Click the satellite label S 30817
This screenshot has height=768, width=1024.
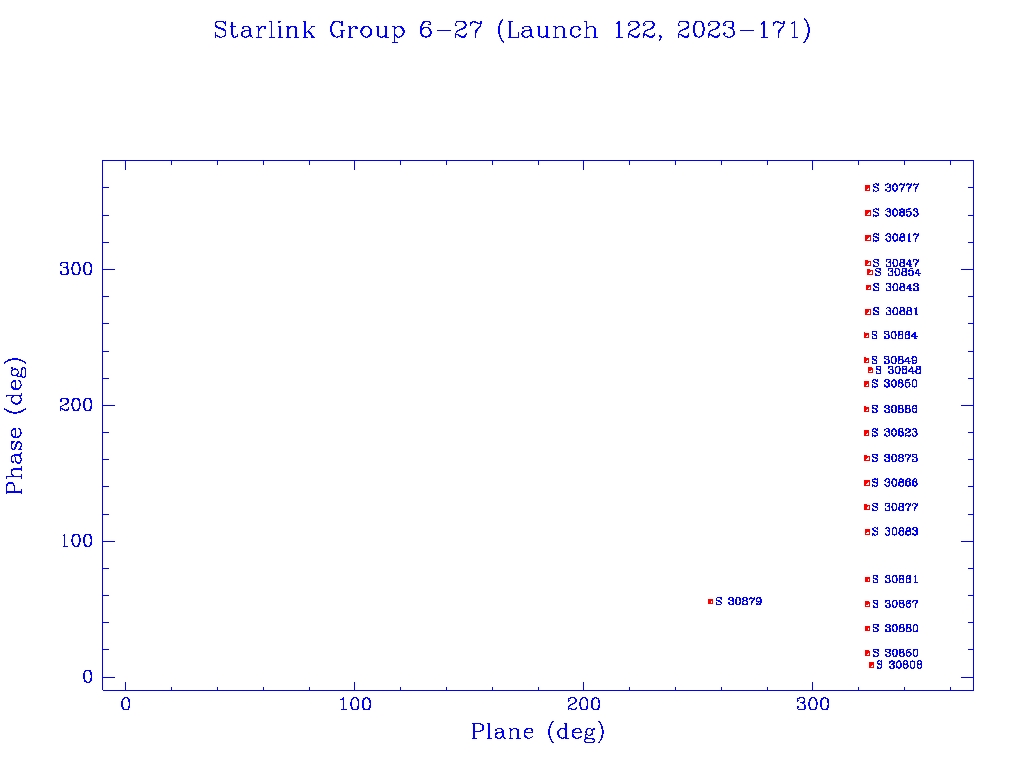coord(895,238)
